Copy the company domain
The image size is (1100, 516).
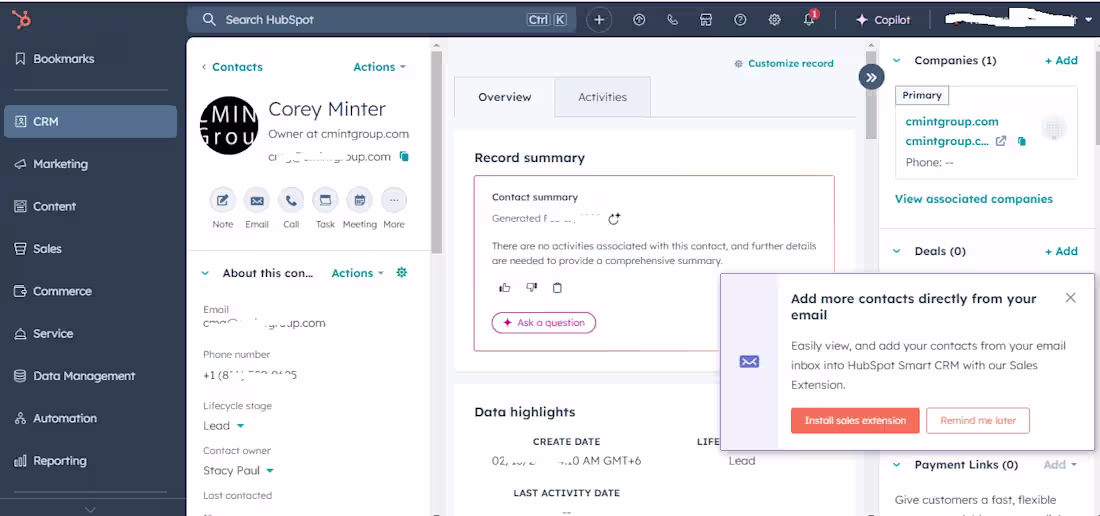[x=1021, y=142]
